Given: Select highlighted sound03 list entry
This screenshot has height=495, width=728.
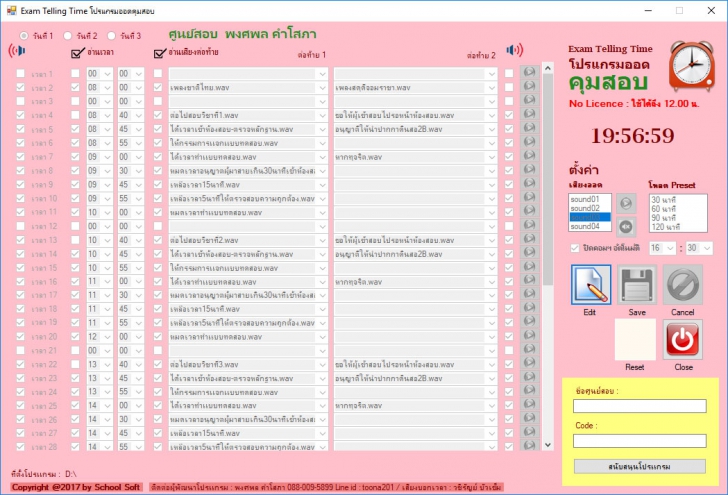Looking at the screenshot, I should (x=590, y=217).
